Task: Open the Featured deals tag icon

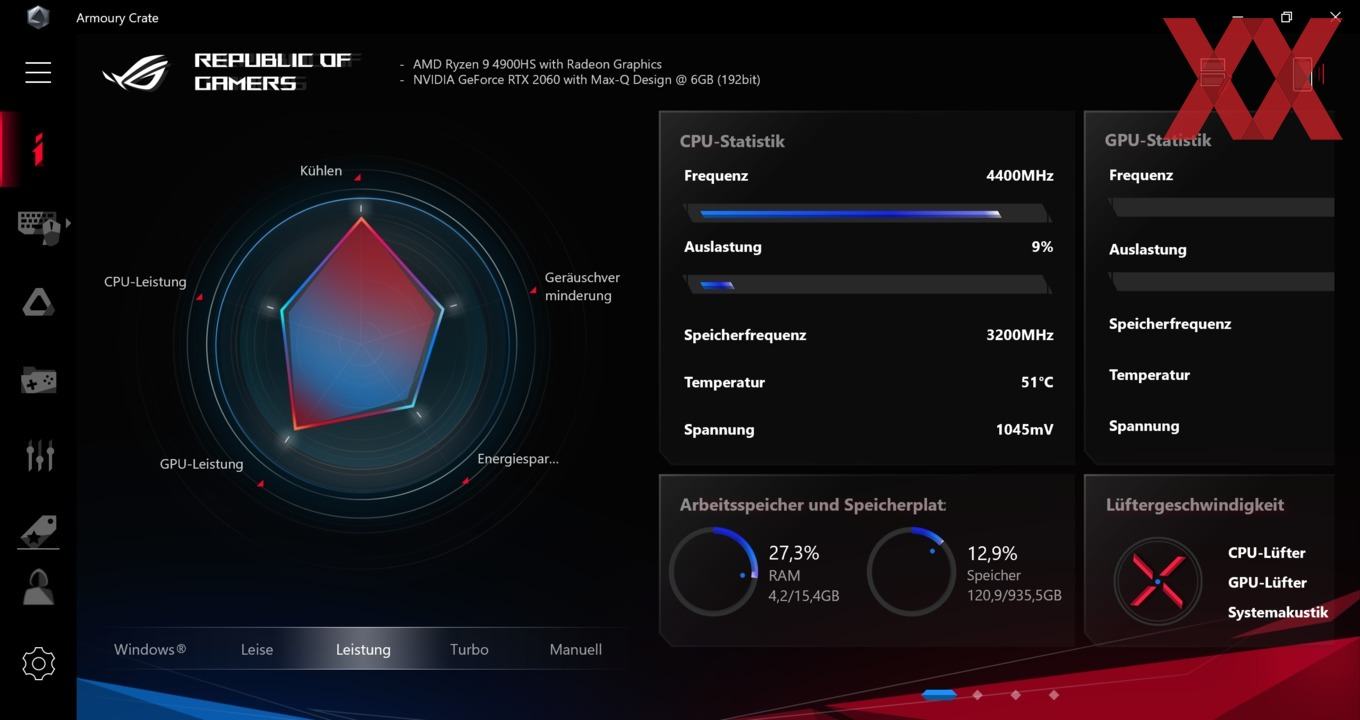Action: 38,532
